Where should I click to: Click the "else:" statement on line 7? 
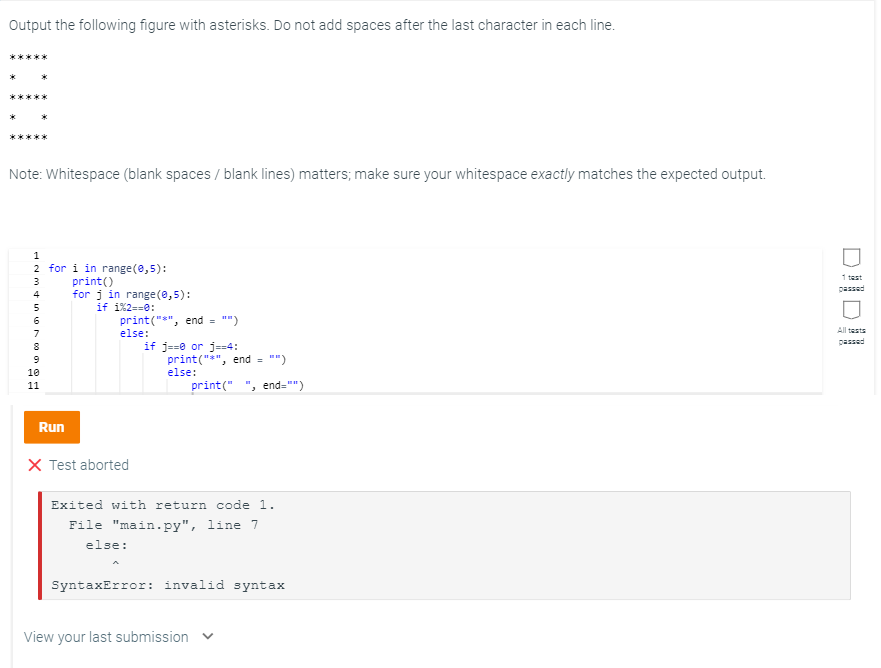pos(134,333)
